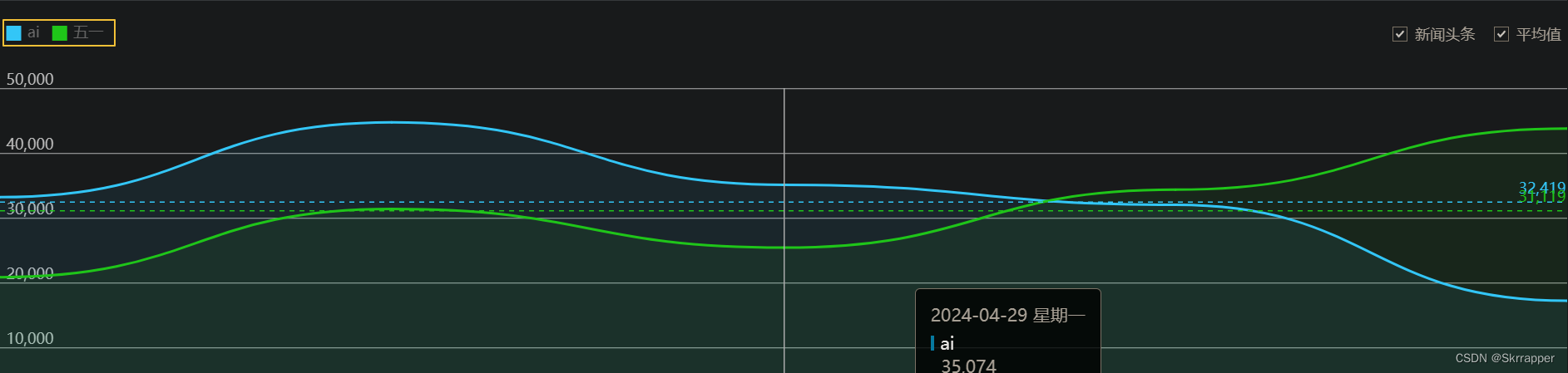Click the 50,000 y-axis label
Image resolution: width=1568 pixels, height=373 pixels.
pyautogui.click(x=30, y=79)
